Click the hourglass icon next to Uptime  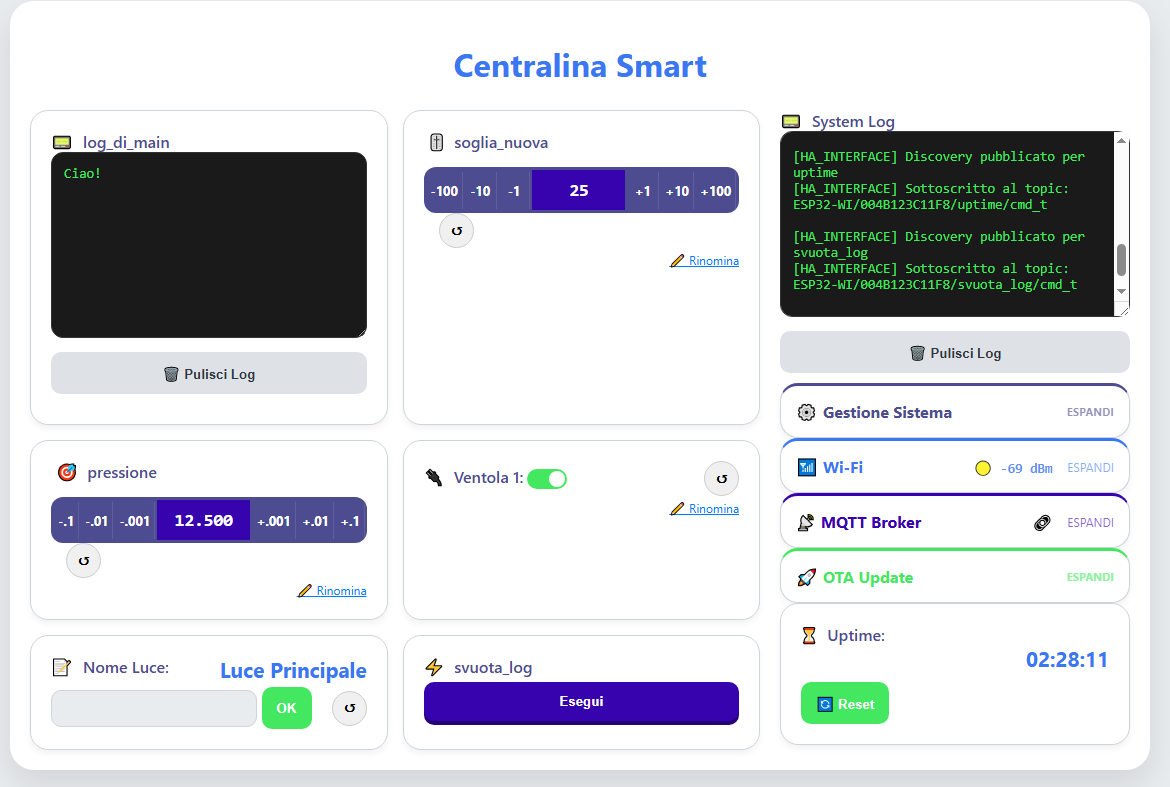(810, 635)
